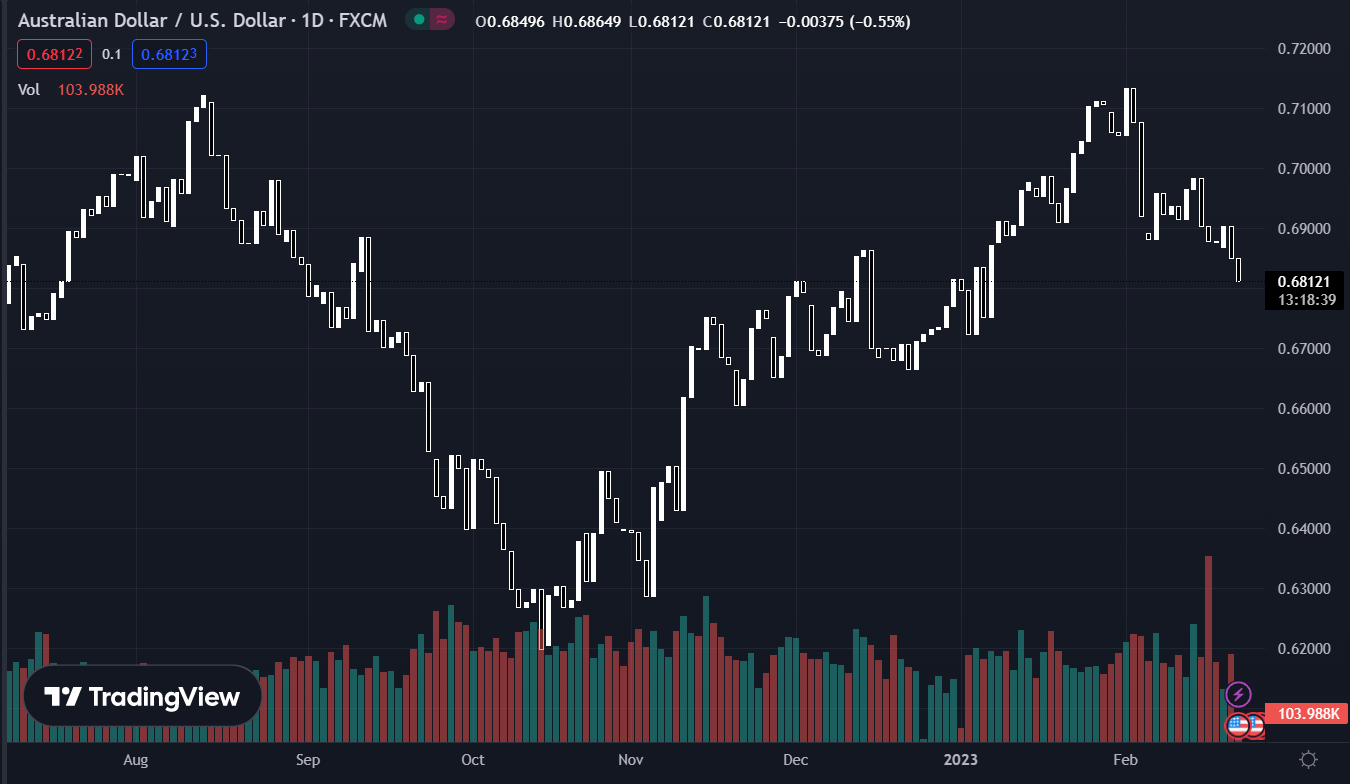Click the blue buy price 0.68123 button
Image resolution: width=1350 pixels, height=784 pixels.
pos(169,54)
